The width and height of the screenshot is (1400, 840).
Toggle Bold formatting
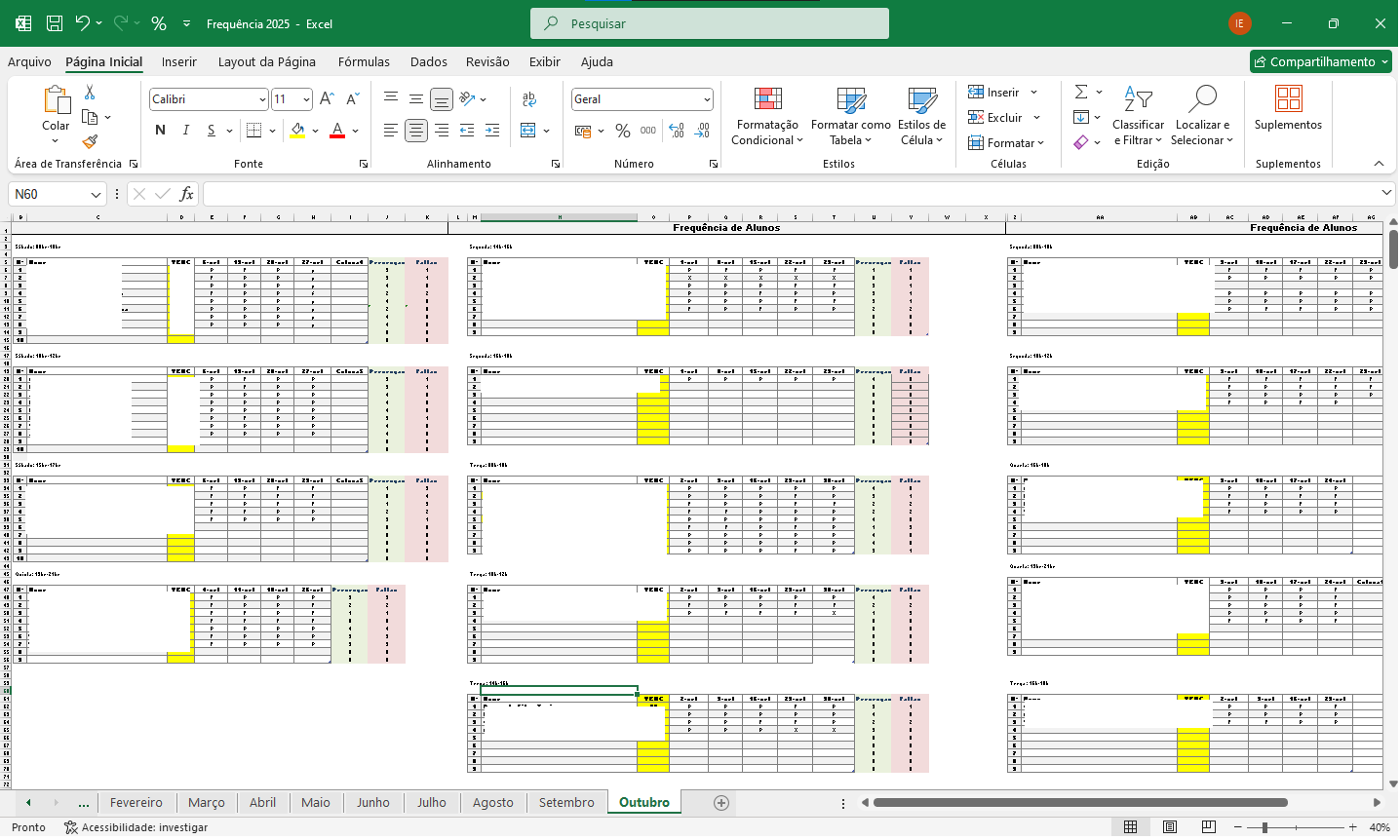(x=160, y=131)
